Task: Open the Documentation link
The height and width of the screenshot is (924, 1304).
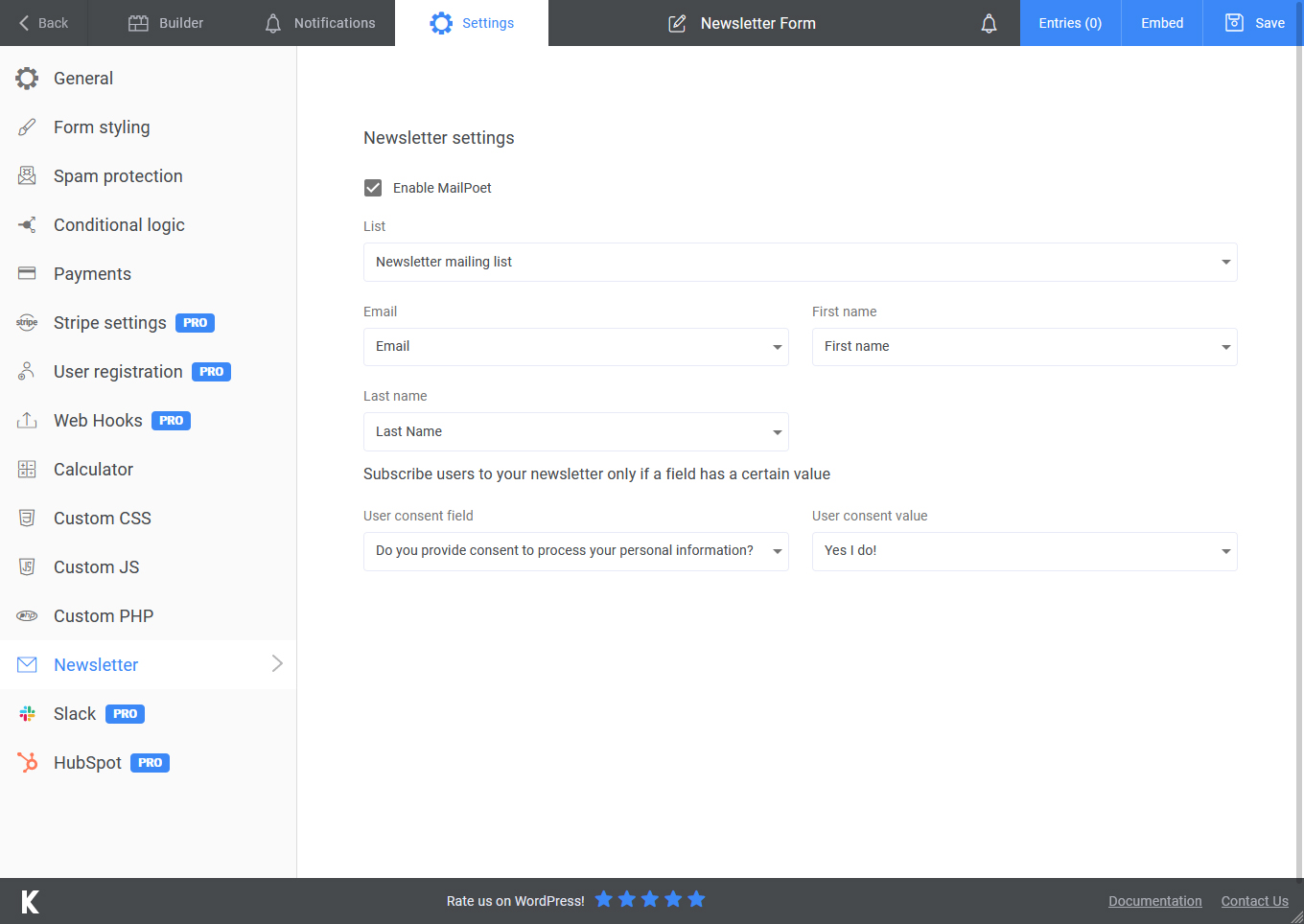Action: 1155,901
